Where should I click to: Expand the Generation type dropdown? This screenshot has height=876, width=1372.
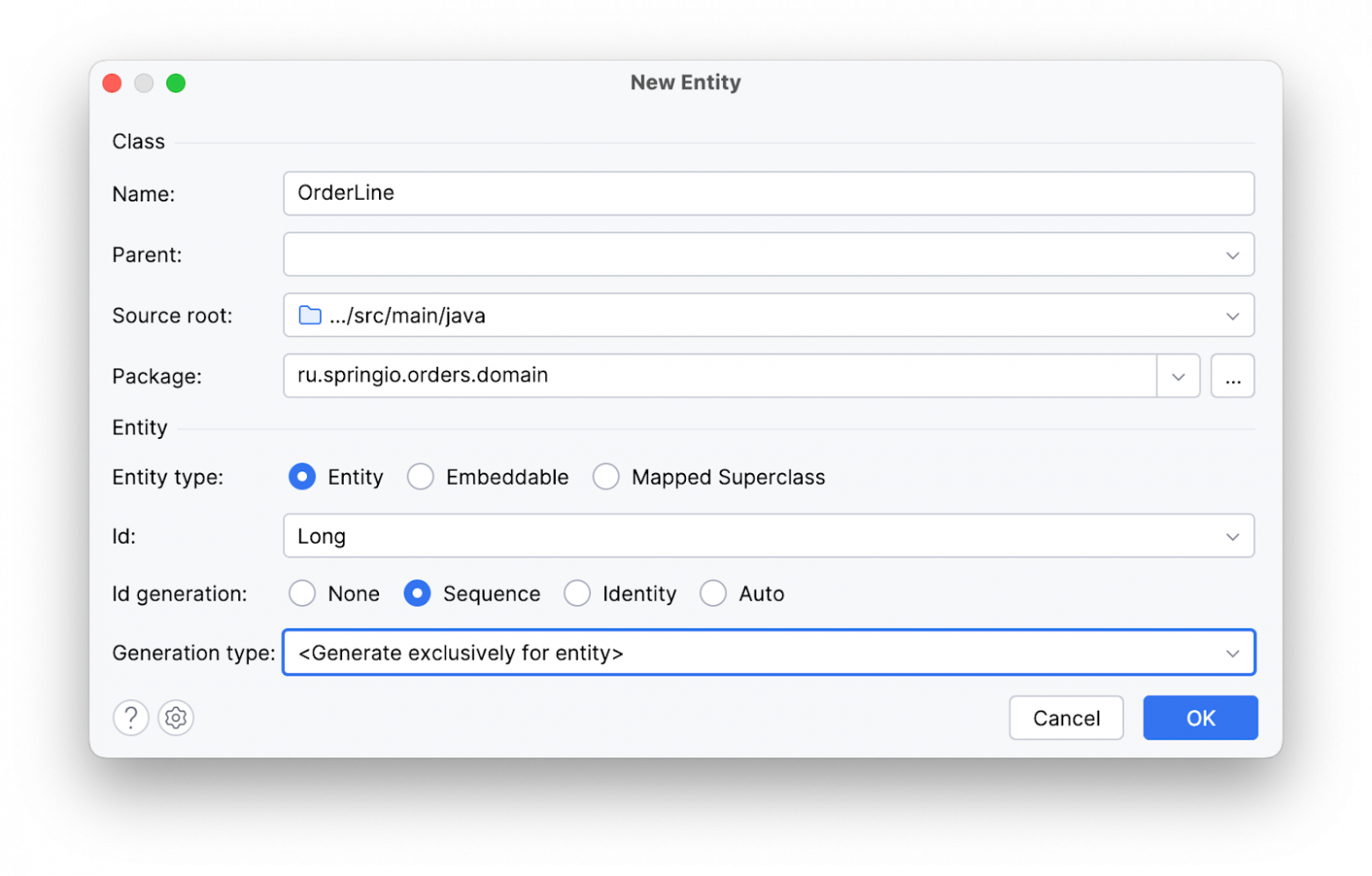click(1232, 653)
